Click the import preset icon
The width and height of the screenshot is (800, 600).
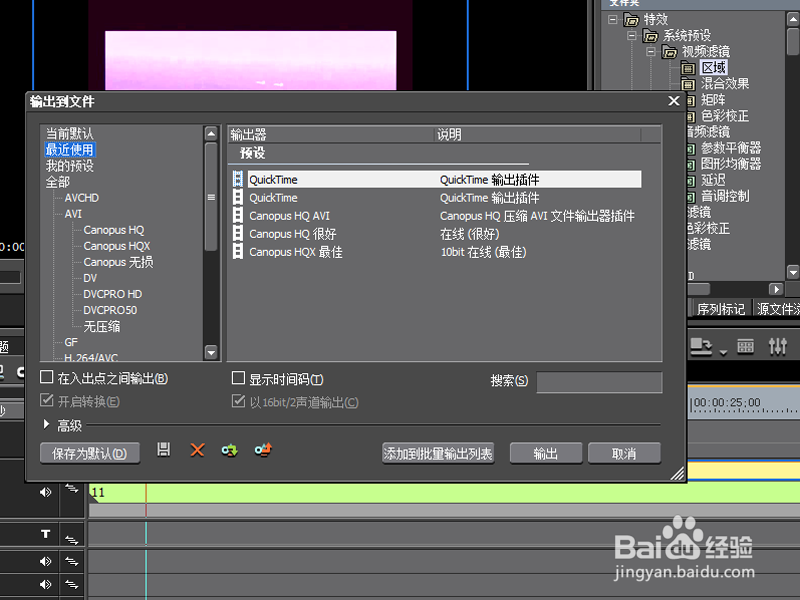click(x=230, y=450)
